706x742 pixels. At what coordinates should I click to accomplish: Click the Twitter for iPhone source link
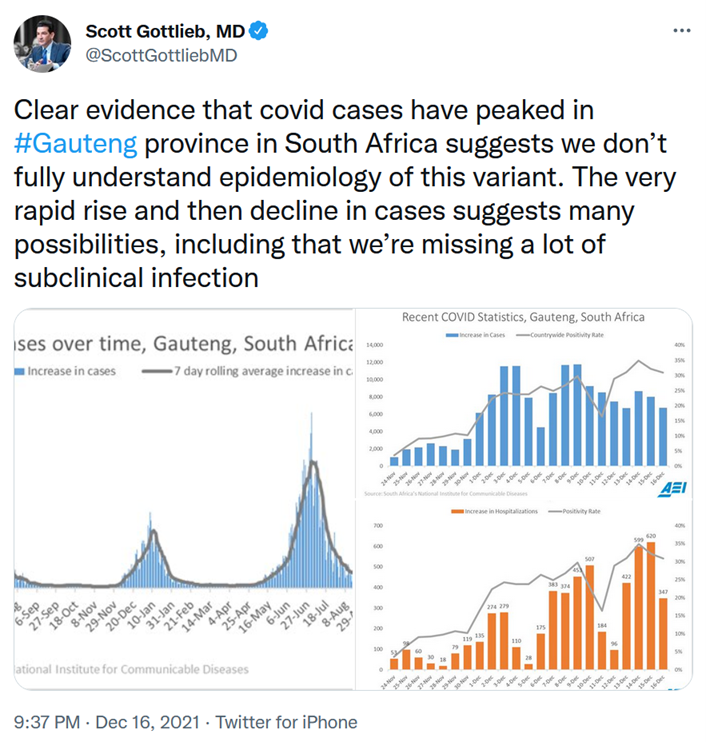(x=287, y=720)
